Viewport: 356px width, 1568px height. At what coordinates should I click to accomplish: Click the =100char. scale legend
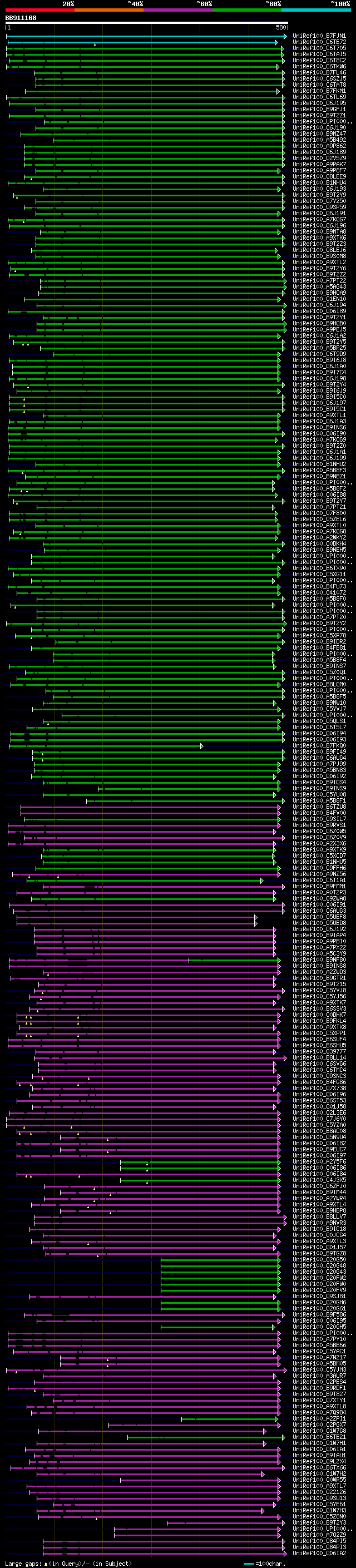tap(264, 1563)
